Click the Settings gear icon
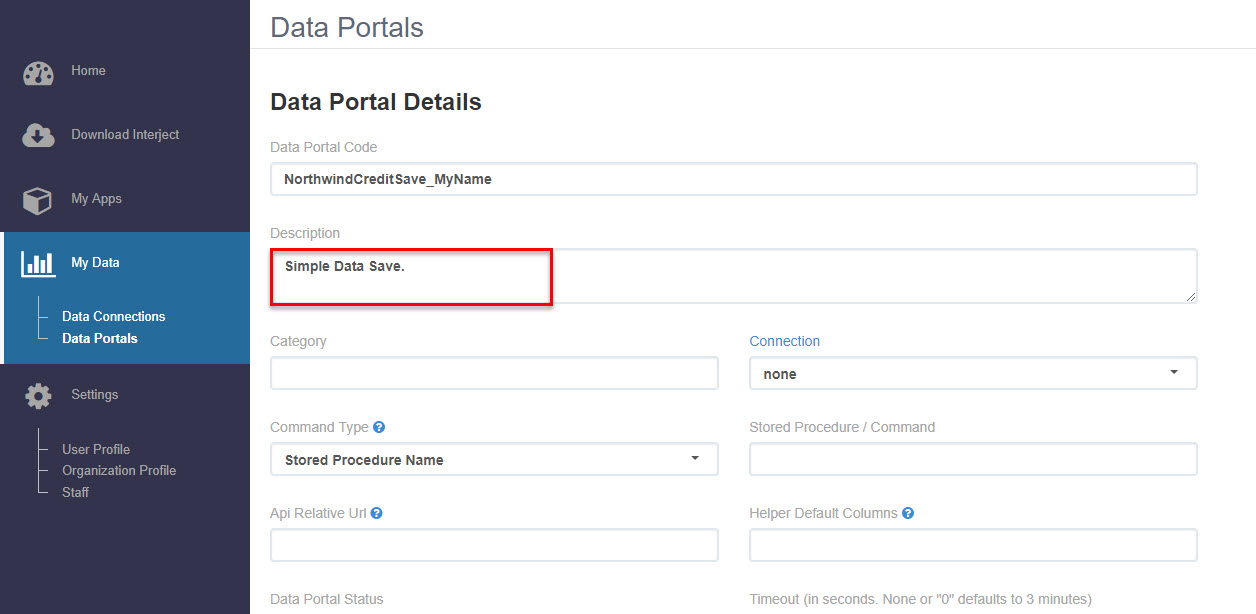The width and height of the screenshot is (1256, 614). (38, 396)
